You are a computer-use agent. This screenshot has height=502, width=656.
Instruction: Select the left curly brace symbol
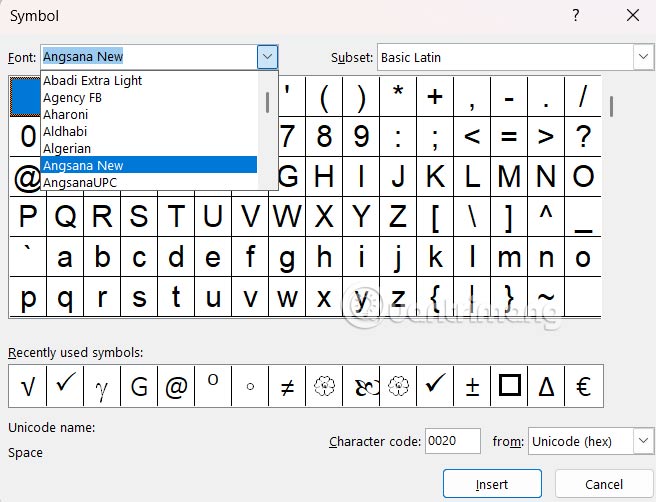click(435, 297)
